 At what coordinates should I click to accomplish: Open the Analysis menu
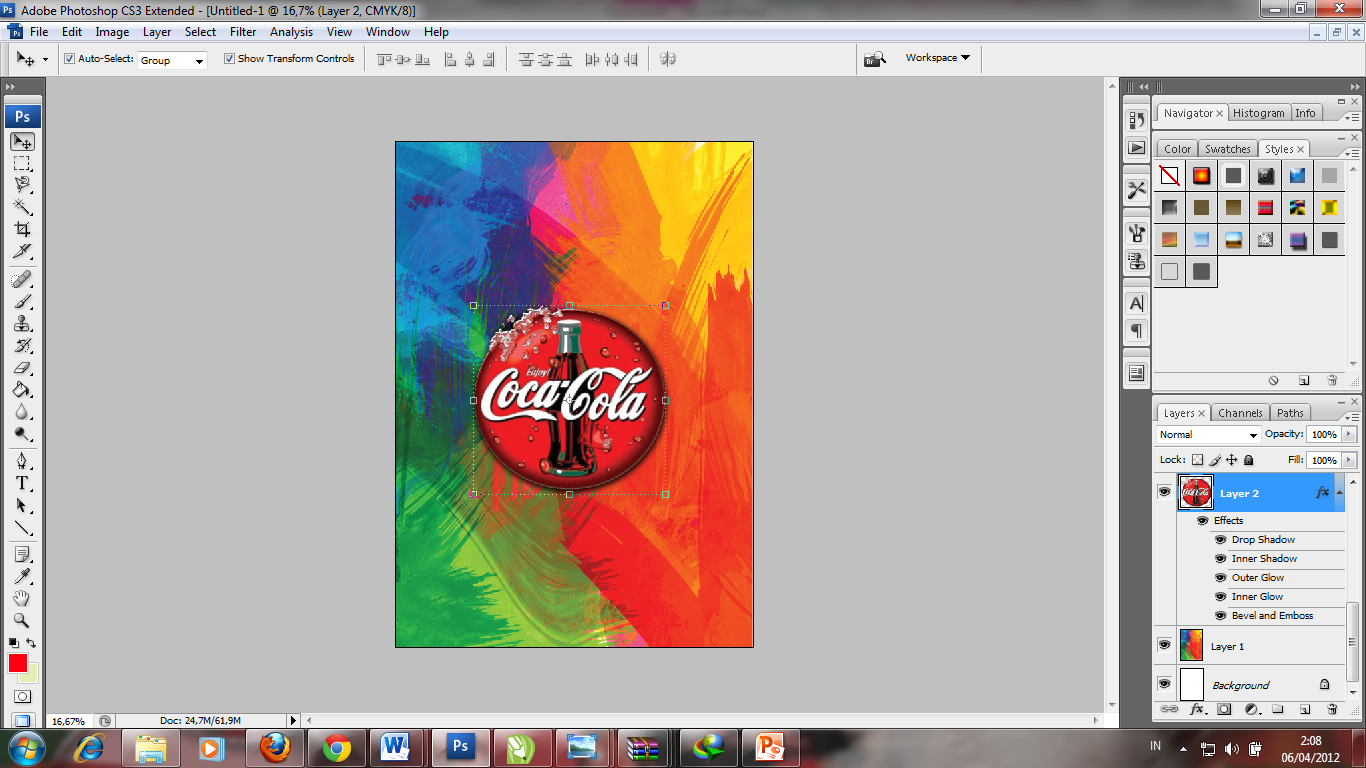[291, 32]
